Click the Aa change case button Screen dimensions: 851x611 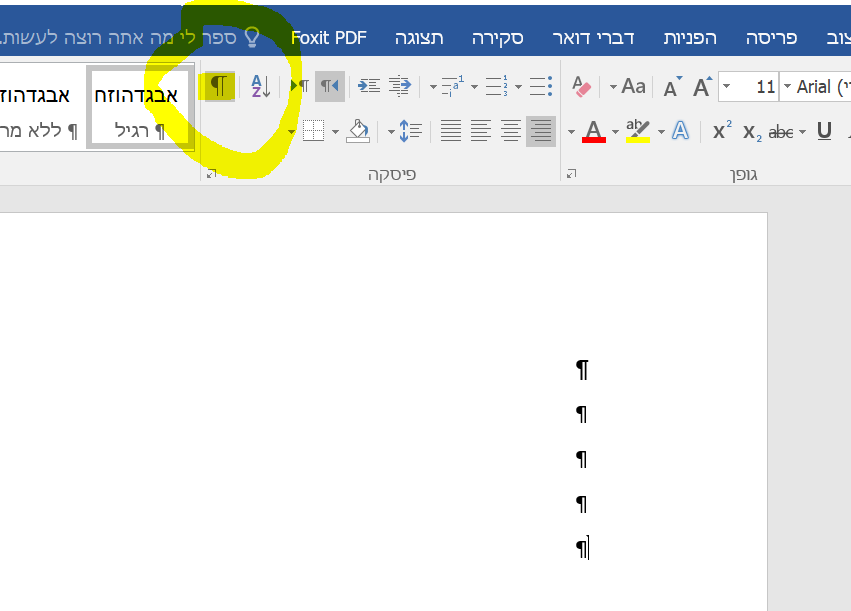coord(633,86)
